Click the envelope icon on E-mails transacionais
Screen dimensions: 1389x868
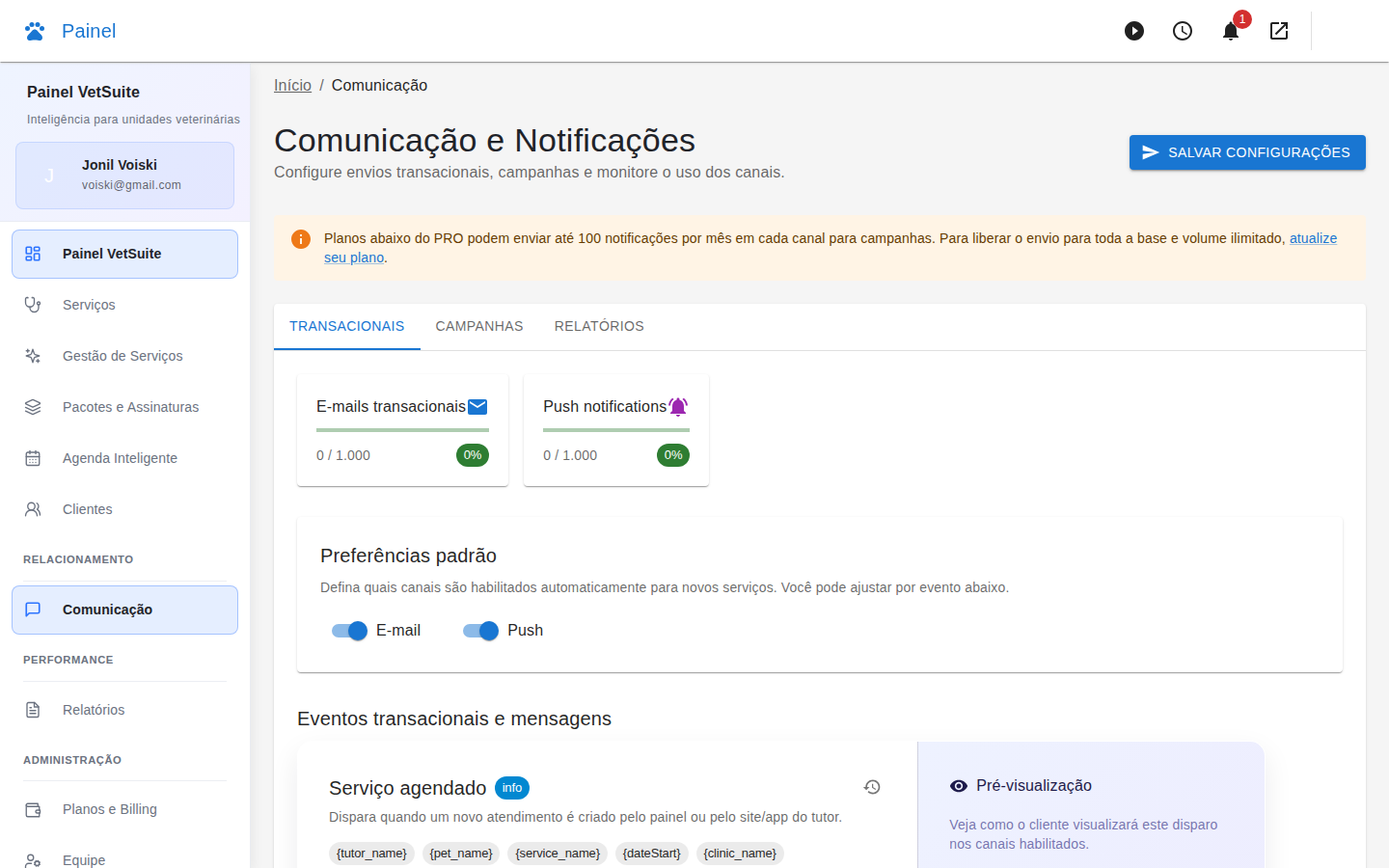tap(477, 407)
